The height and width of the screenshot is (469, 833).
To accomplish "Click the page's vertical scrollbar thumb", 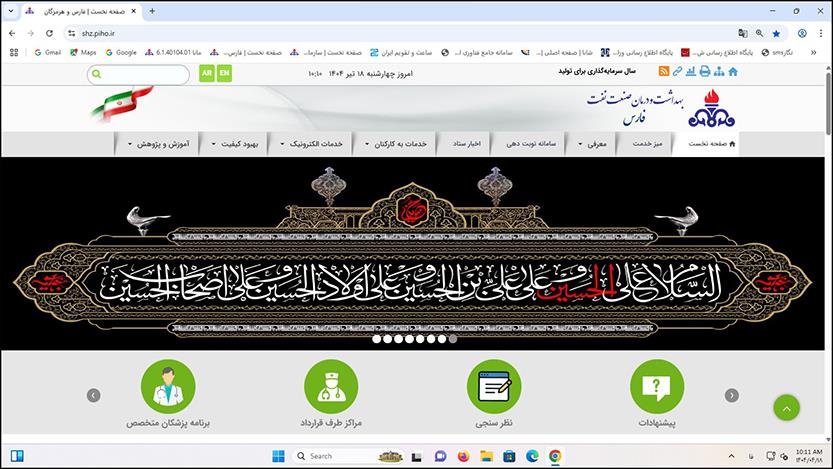I will [x=828, y=104].
